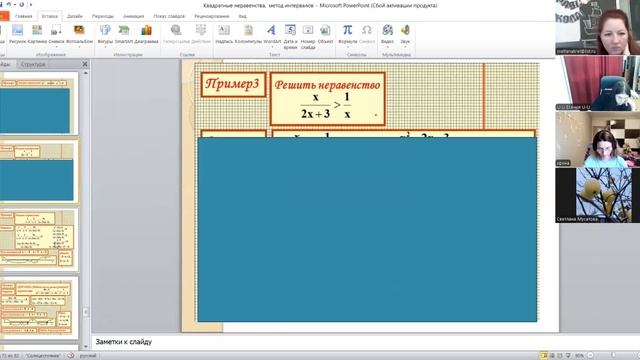The height and width of the screenshot is (360, 640).
Task: Select the large blue rectangle on slide
Action: click(x=367, y=229)
